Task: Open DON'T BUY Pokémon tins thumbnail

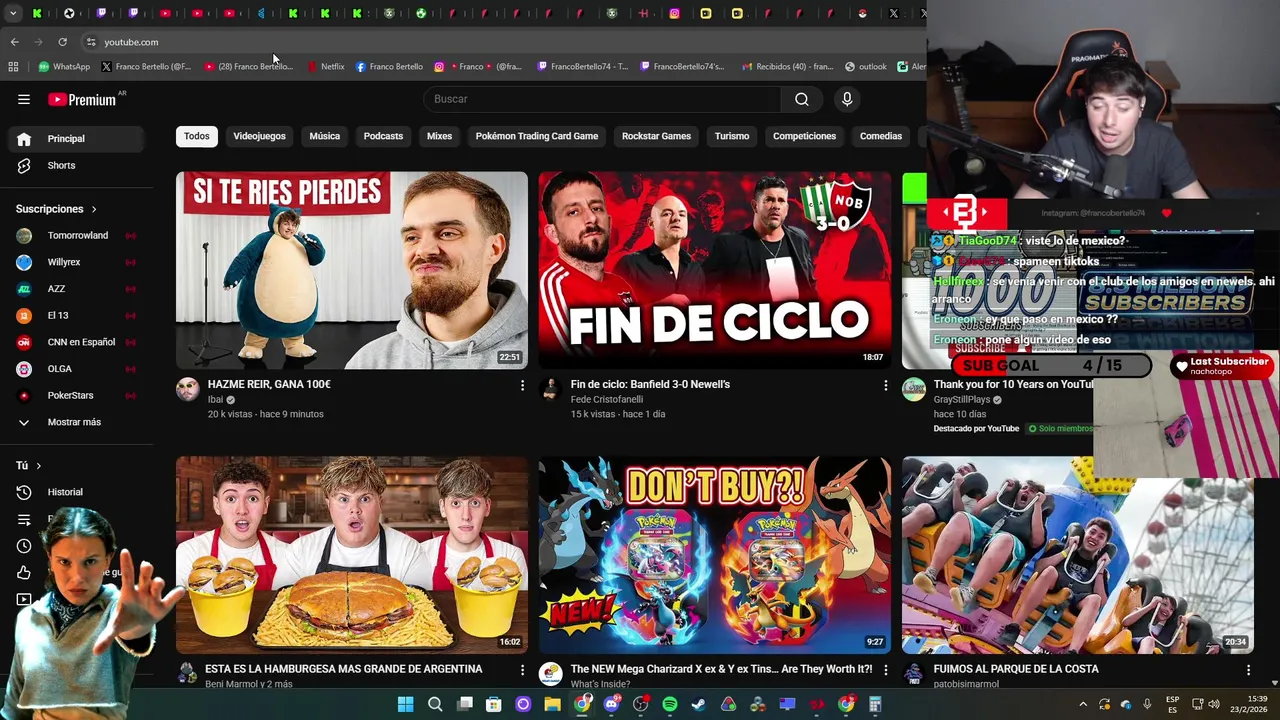Action: click(714, 555)
